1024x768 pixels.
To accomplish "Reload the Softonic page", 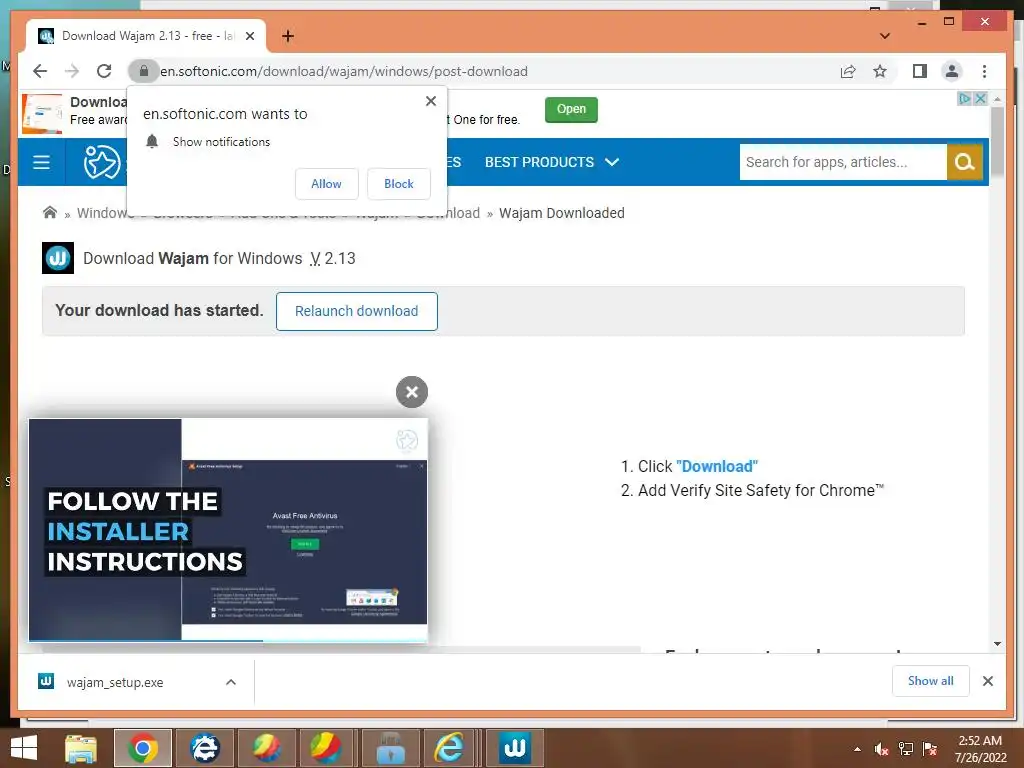I will click(x=104, y=71).
